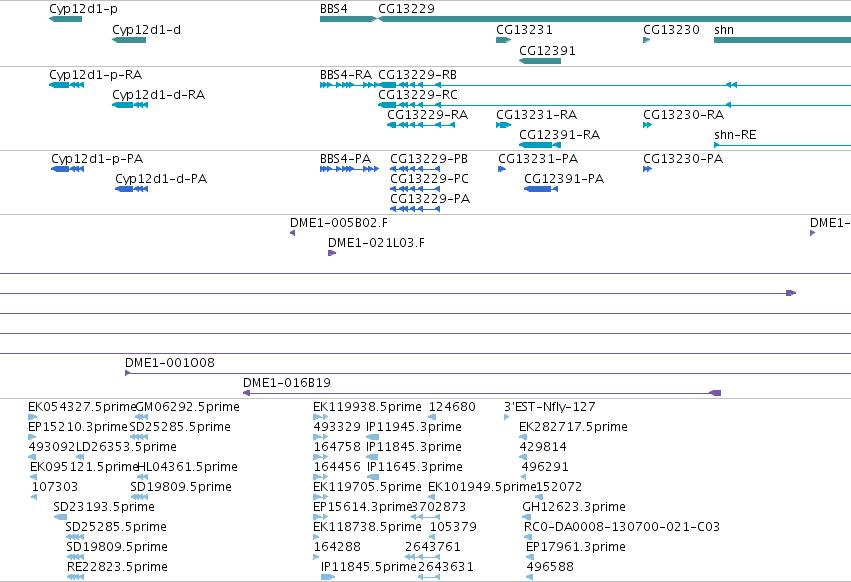The width and height of the screenshot is (851, 582).
Task: Select the 105379 EST feature
Action: click(434, 537)
